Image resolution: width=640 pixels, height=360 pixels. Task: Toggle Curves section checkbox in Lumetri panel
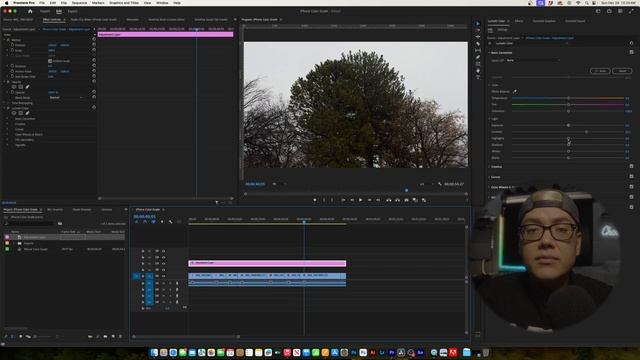[631, 176]
